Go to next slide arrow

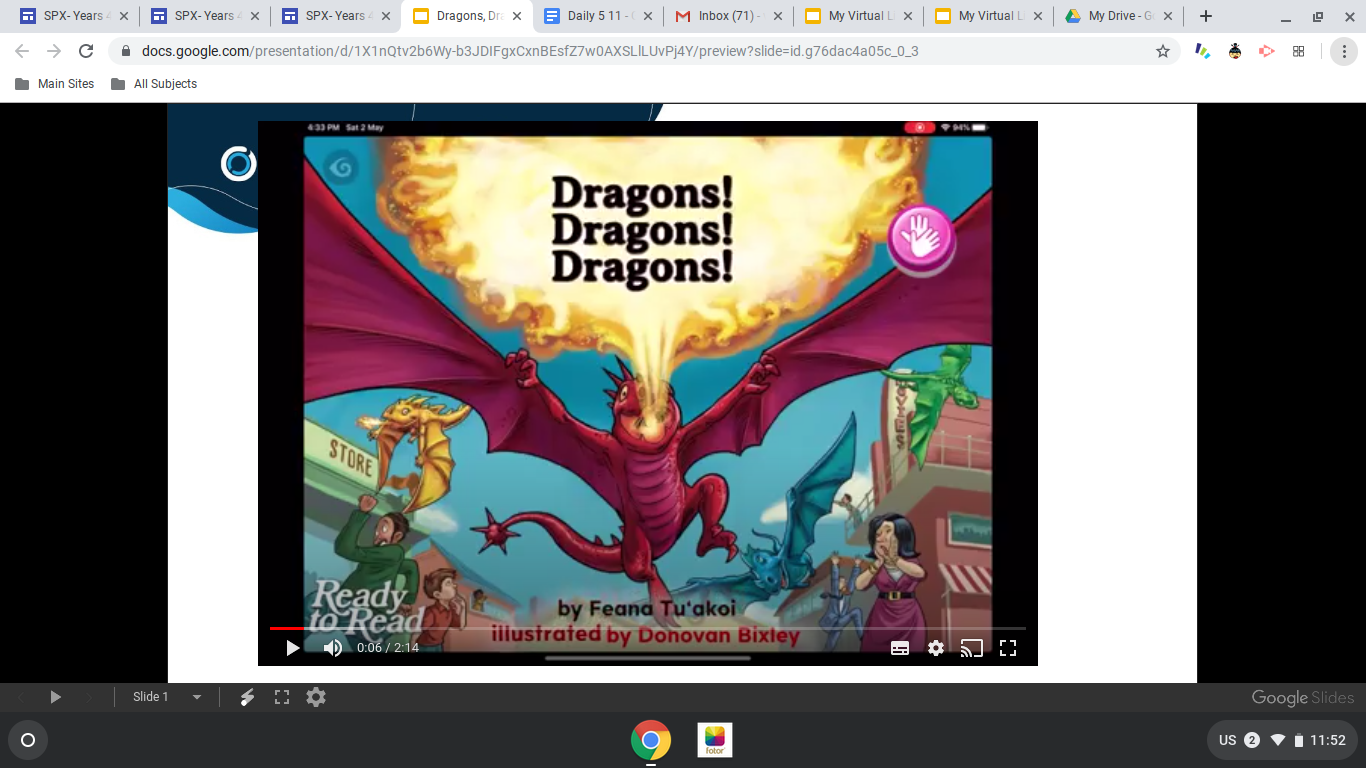(x=90, y=697)
